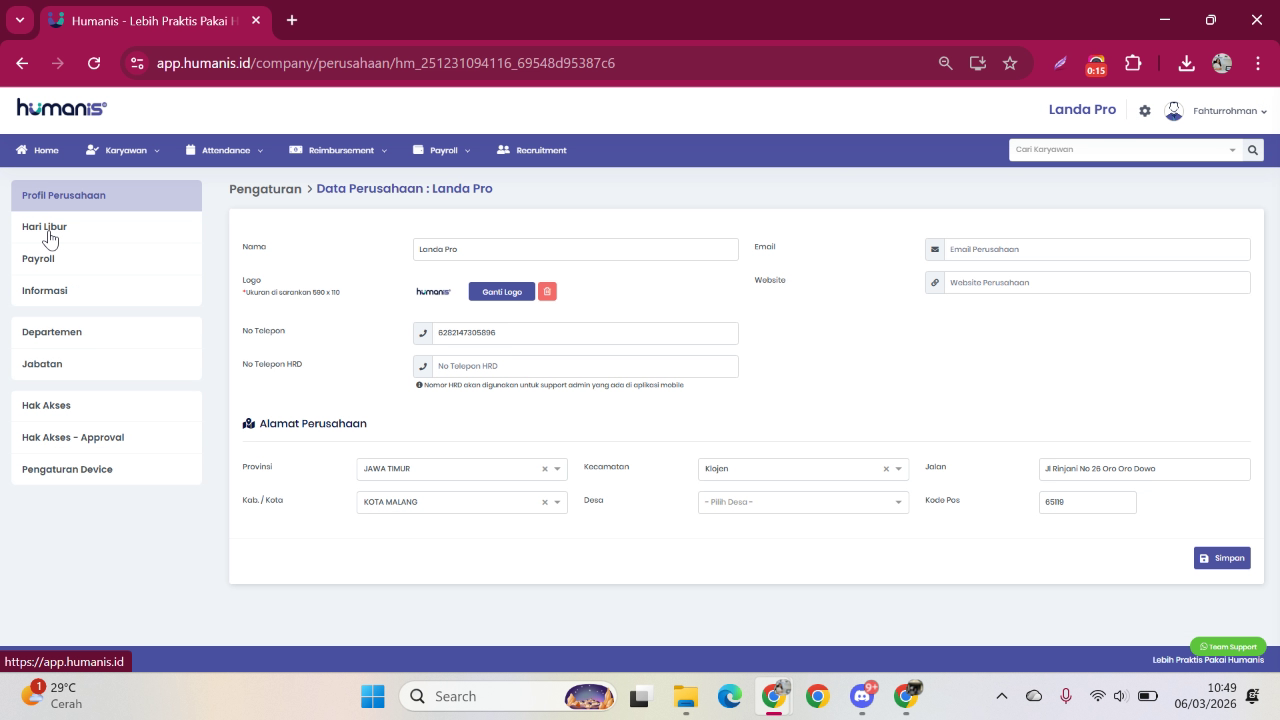Delete the company logo with red trash button
Screen dimensions: 1280x720
pyautogui.click(x=547, y=291)
